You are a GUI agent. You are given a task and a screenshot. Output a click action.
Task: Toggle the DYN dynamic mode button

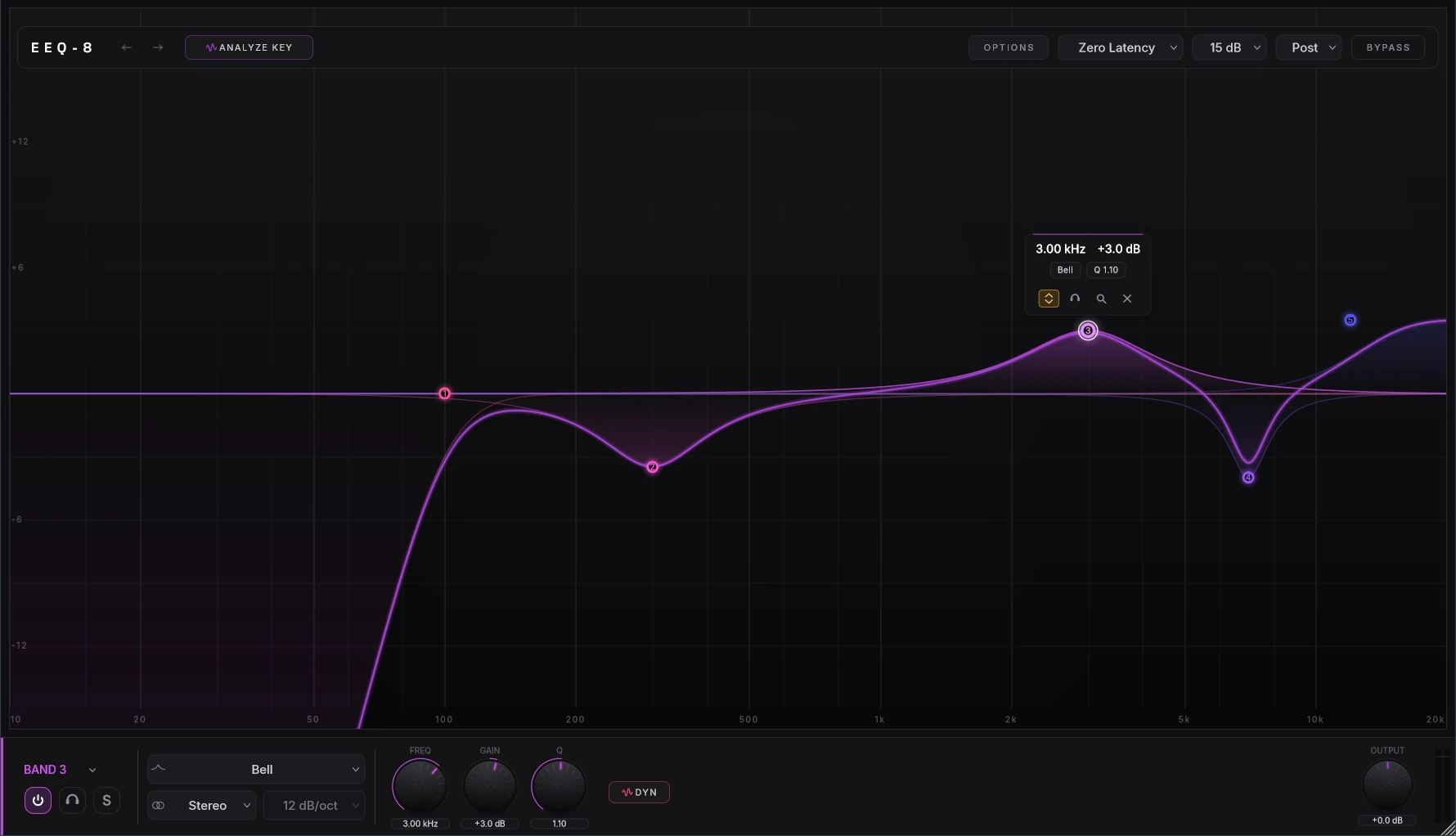[x=639, y=792]
